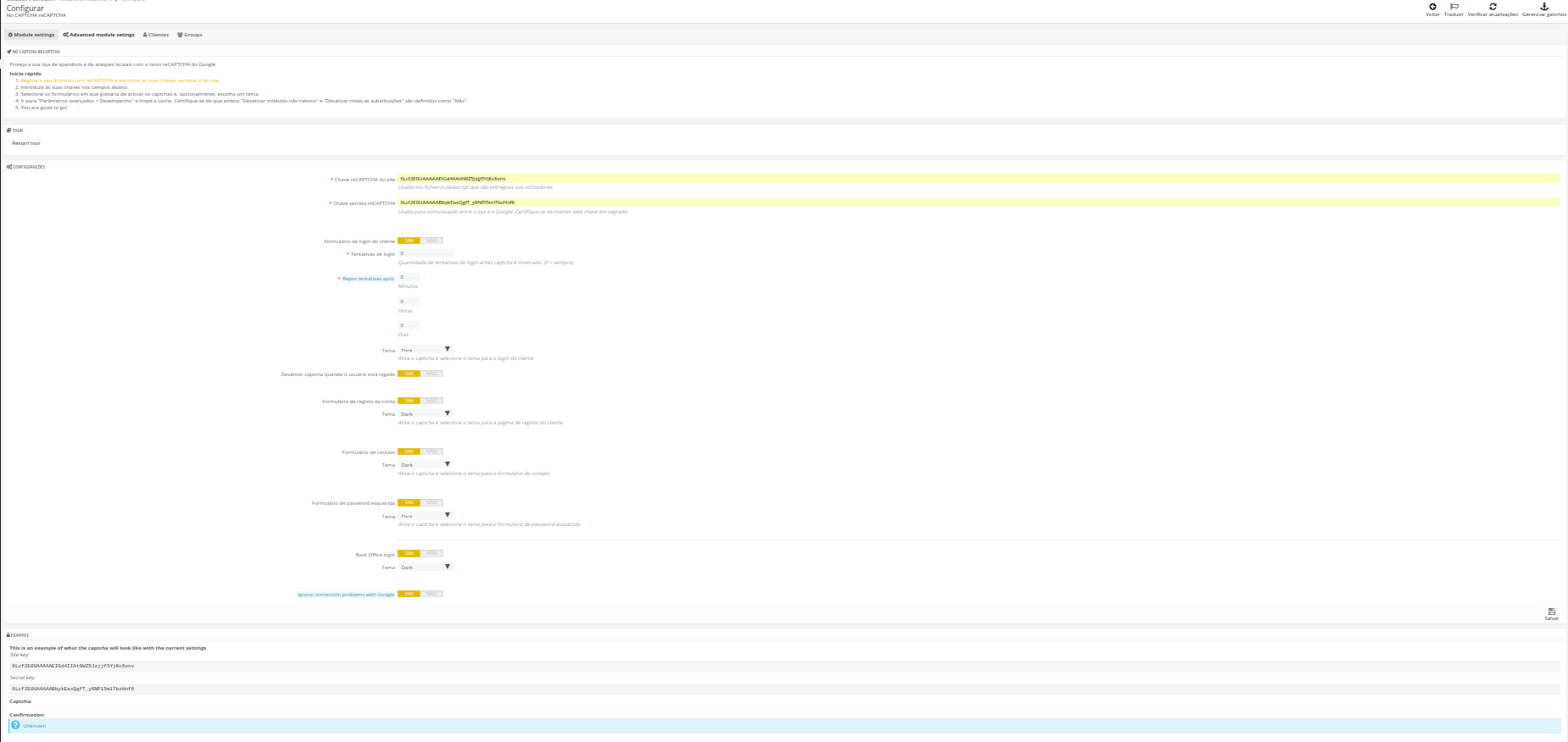Click the Dias input field
This screenshot has height=742, width=1568.
409,325
